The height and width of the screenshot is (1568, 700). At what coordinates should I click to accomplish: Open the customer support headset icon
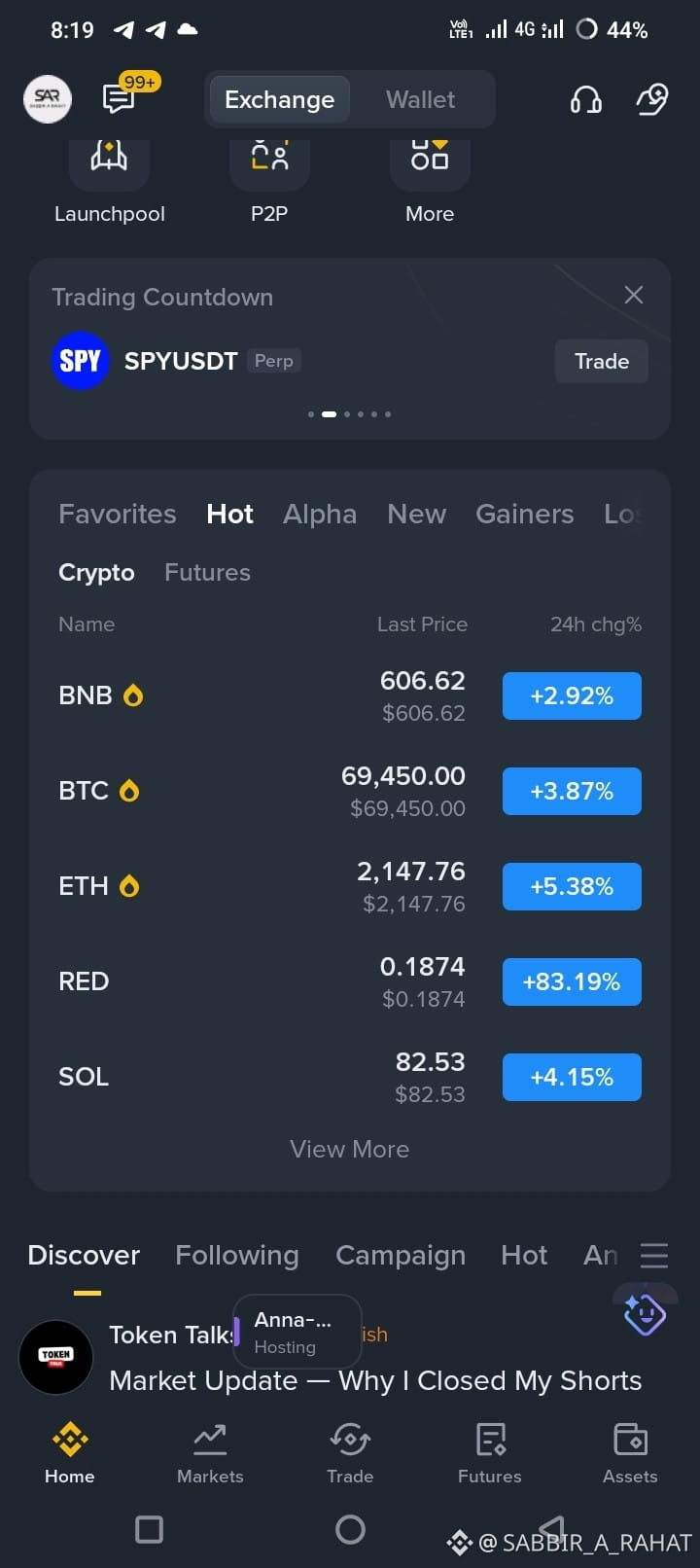click(x=585, y=99)
